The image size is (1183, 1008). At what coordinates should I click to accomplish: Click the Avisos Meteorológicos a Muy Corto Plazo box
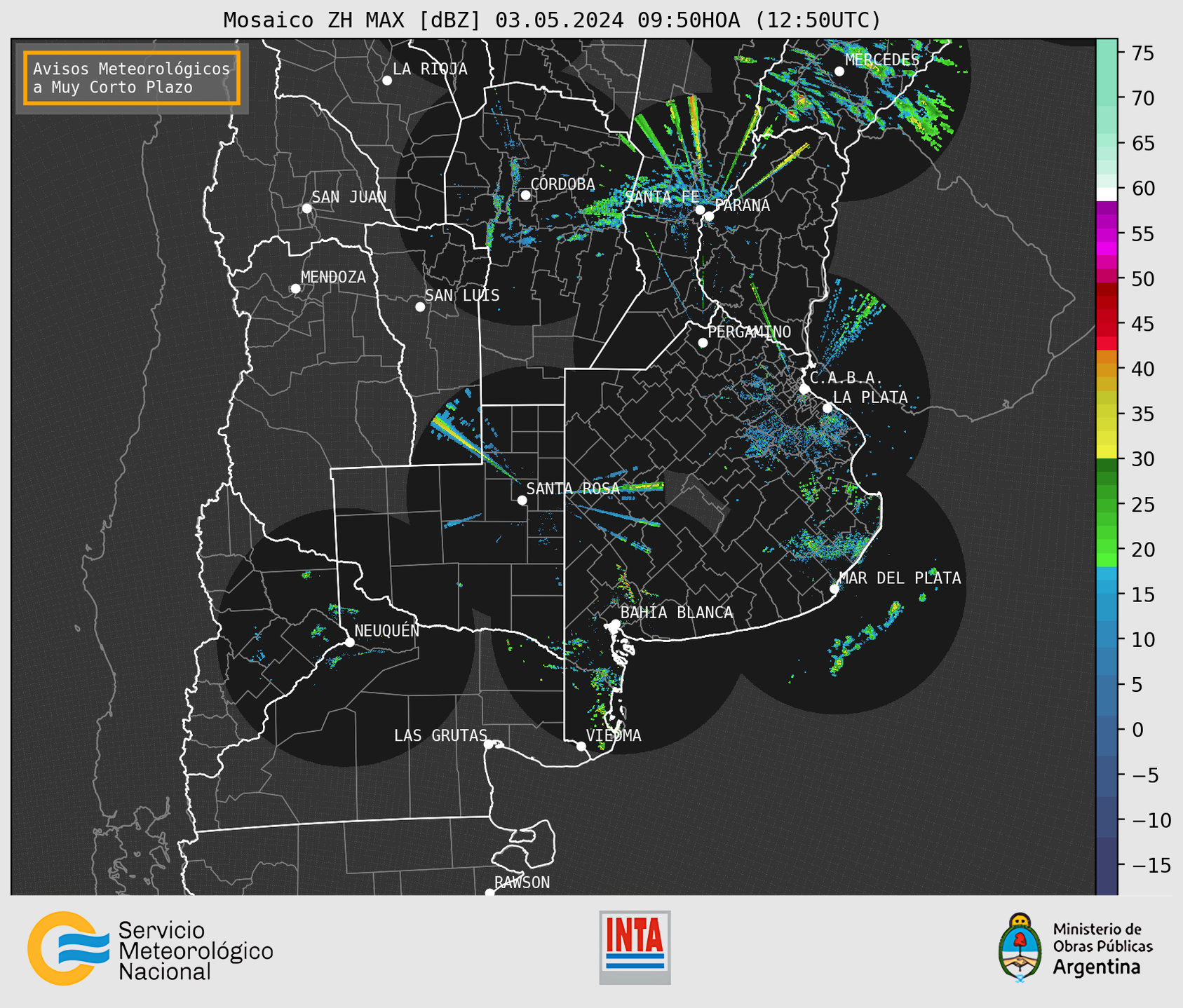coord(132,78)
